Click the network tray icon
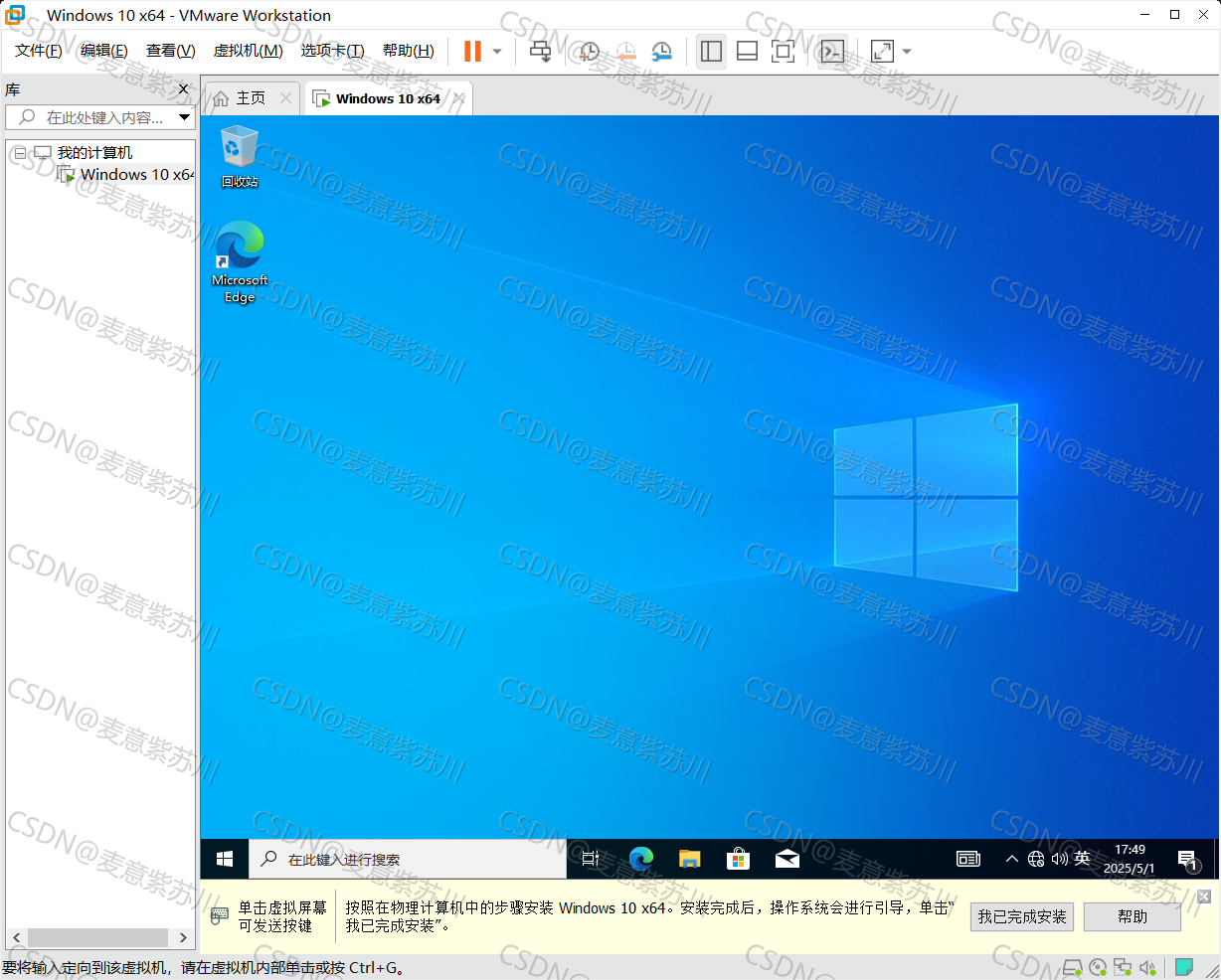1221x980 pixels. coord(1036,859)
